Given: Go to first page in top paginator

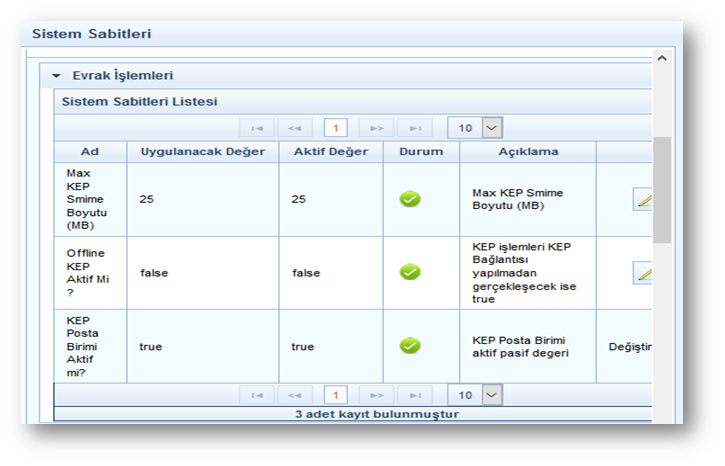Looking at the screenshot, I should (257, 128).
